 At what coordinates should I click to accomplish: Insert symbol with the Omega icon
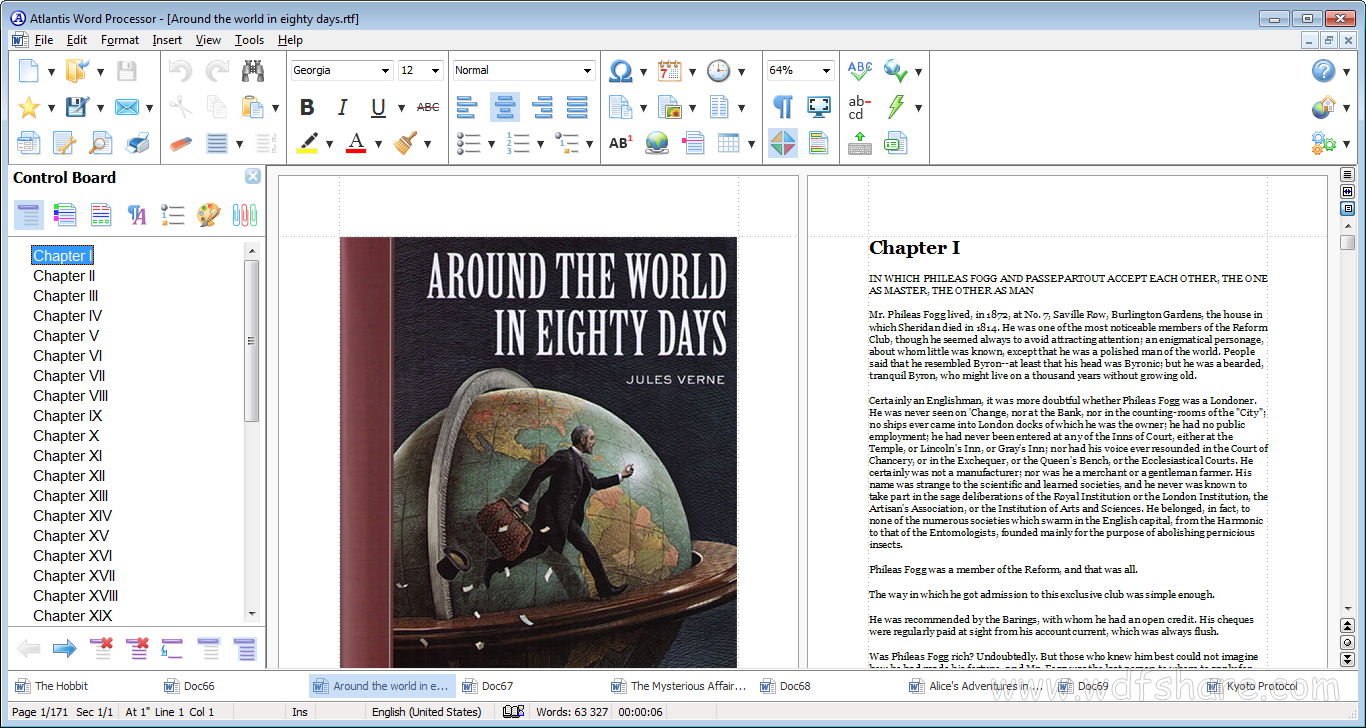tap(621, 71)
